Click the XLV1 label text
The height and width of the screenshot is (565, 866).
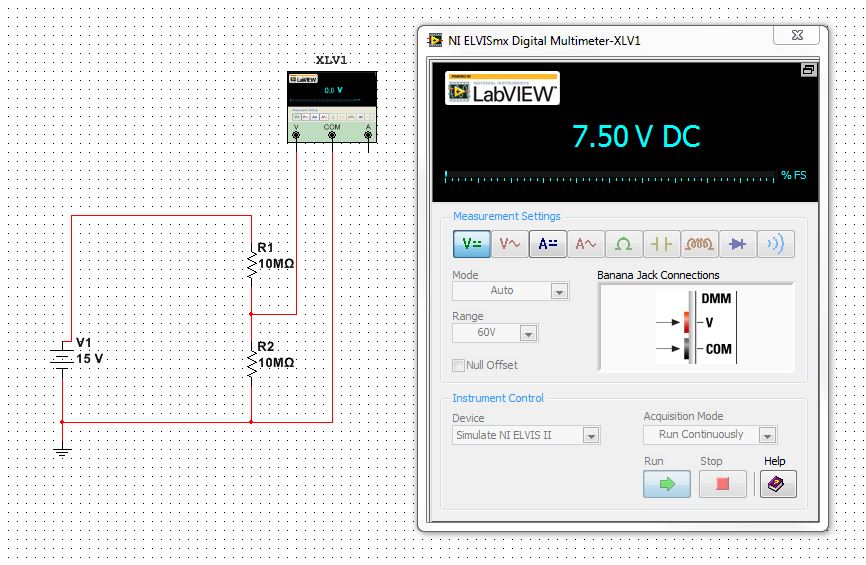pyautogui.click(x=331, y=60)
